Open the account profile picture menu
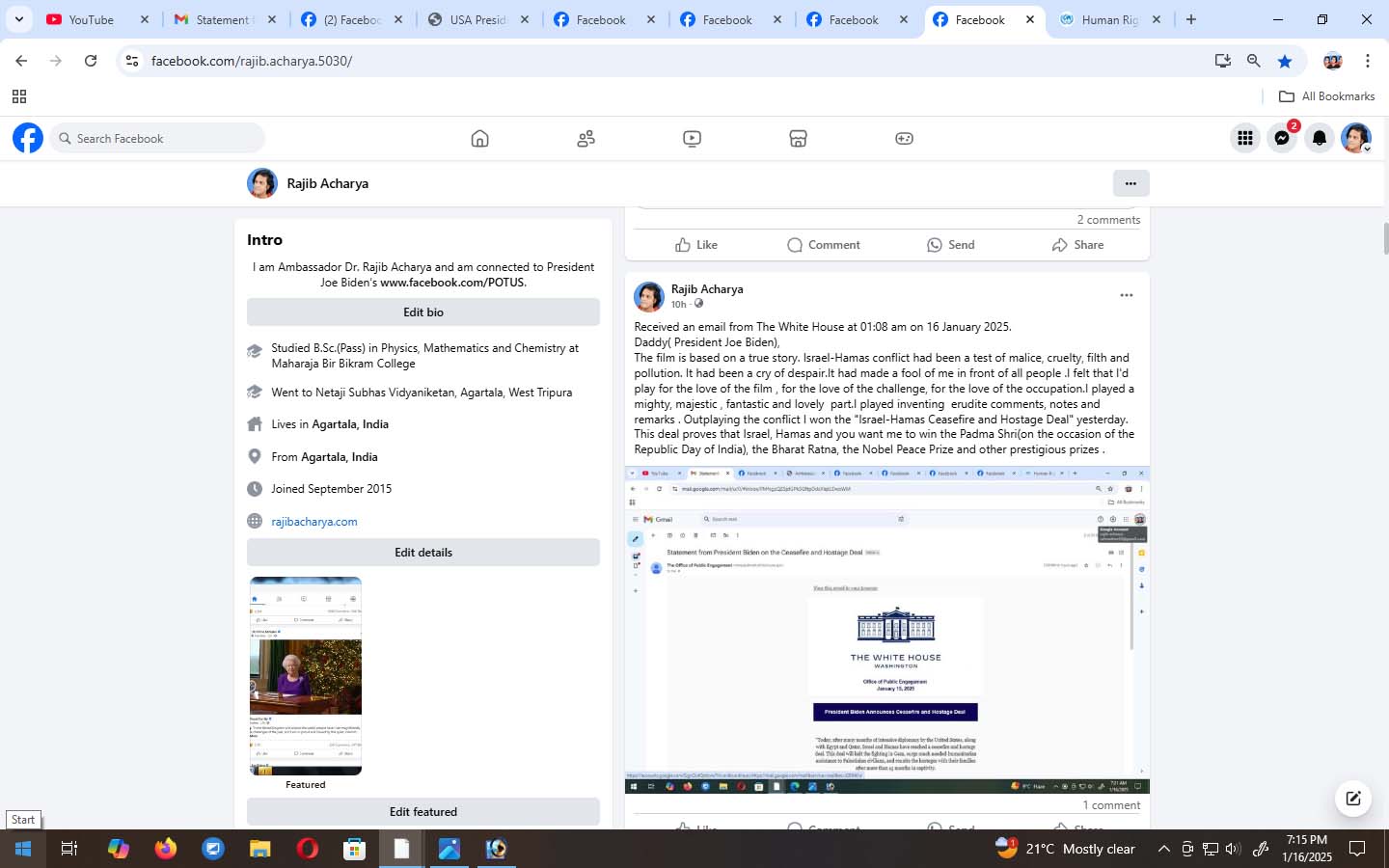The width and height of the screenshot is (1389, 868). (1356, 138)
